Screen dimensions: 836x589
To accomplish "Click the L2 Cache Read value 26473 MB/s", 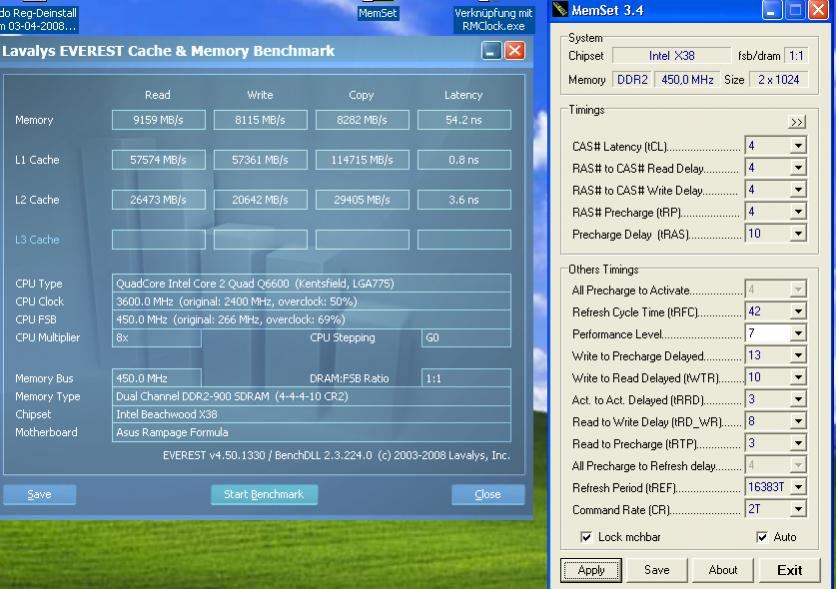I will pos(158,200).
